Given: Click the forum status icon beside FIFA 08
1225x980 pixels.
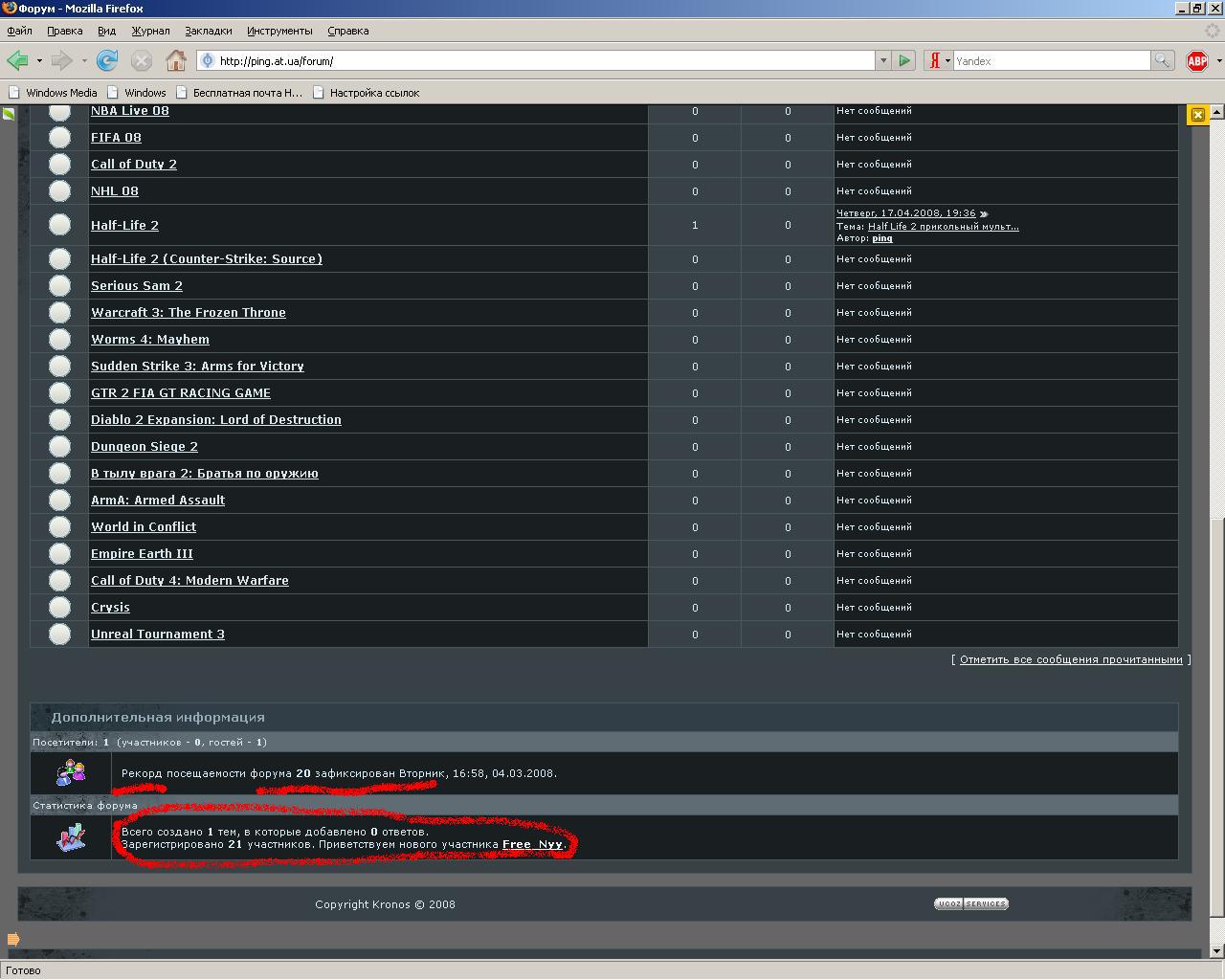Looking at the screenshot, I should pos(59,137).
